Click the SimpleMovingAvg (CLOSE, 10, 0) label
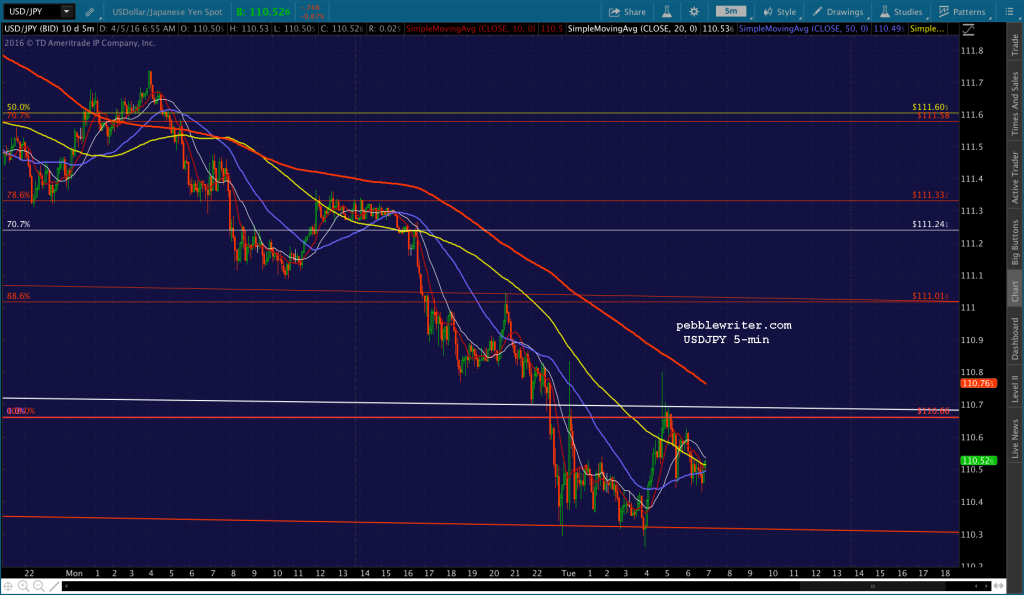 coord(470,29)
